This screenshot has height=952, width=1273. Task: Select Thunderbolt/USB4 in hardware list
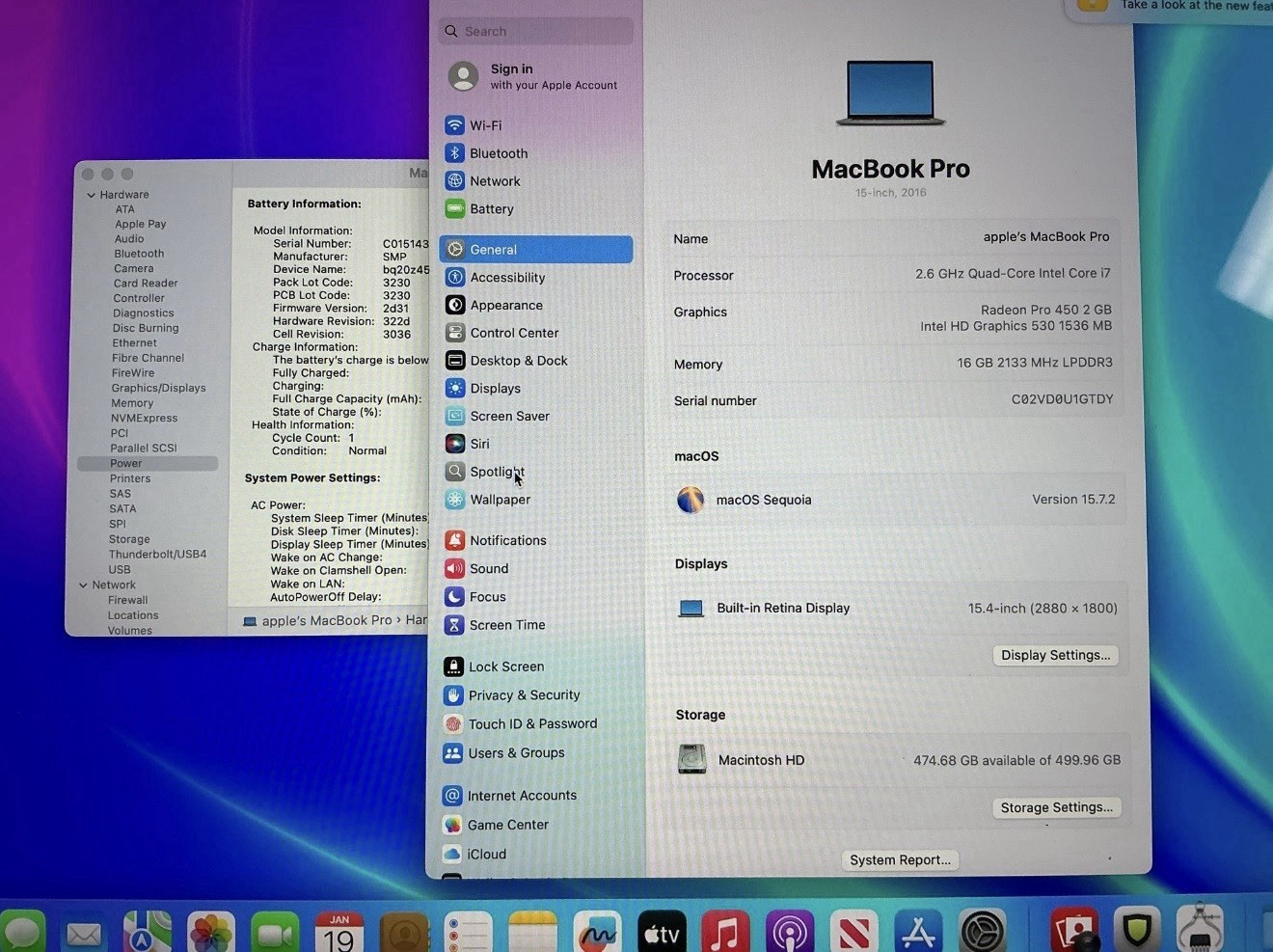coord(157,555)
